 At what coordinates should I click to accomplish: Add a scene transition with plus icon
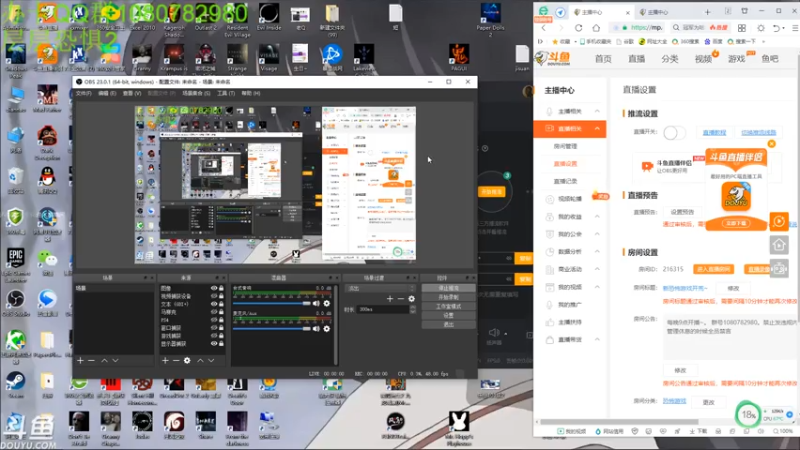click(x=390, y=299)
